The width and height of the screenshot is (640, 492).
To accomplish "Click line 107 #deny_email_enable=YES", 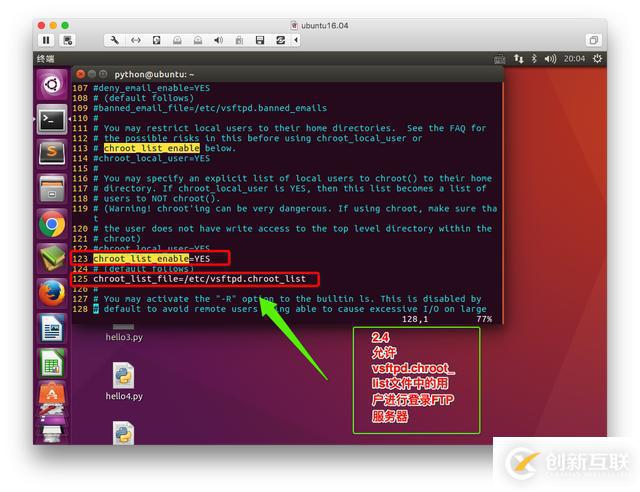I will (x=151, y=88).
